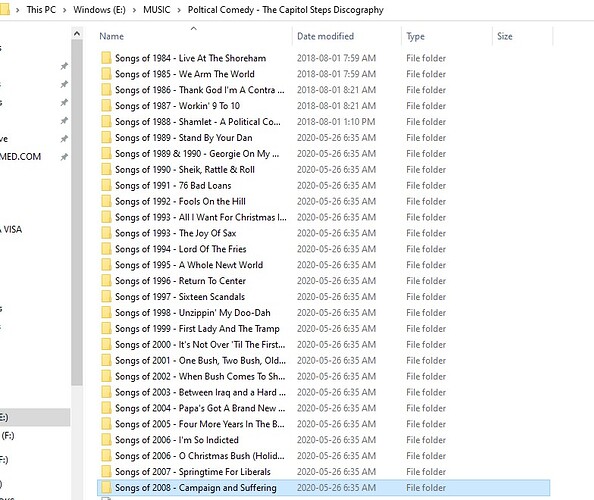Click folder icon of Workin' 9 To 10
The image size is (594, 500).
click(x=106, y=106)
